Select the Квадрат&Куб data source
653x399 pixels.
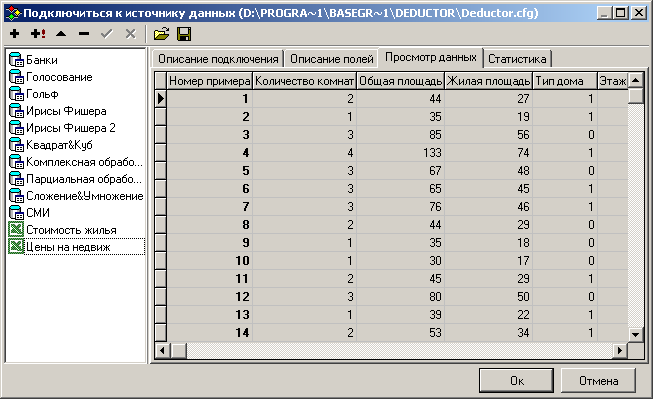click(x=50, y=145)
